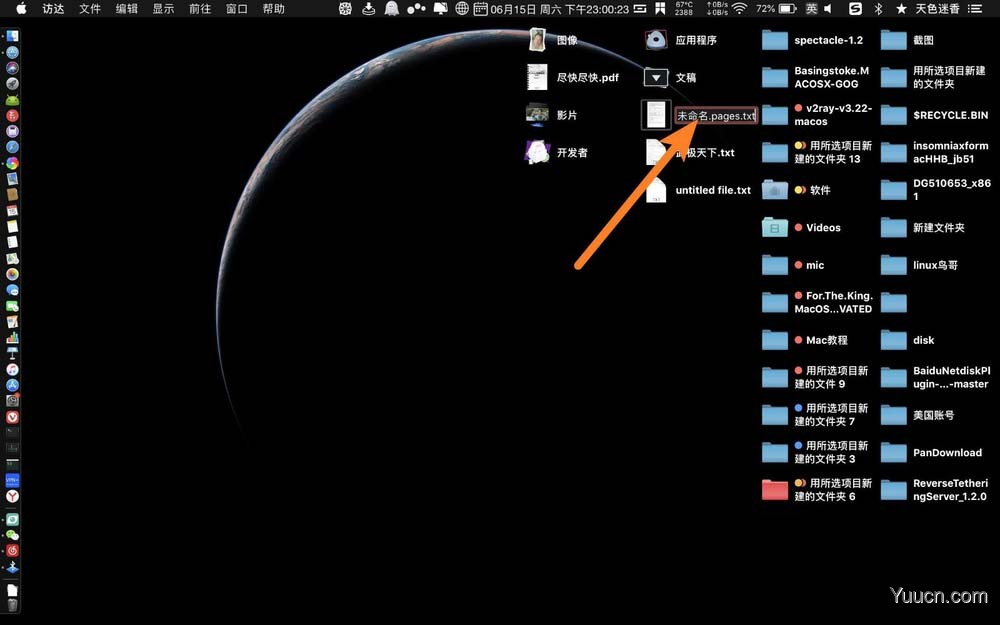1000x625 pixels.
Task: Open Launchpad rocket in Dock
Action: pos(12,84)
